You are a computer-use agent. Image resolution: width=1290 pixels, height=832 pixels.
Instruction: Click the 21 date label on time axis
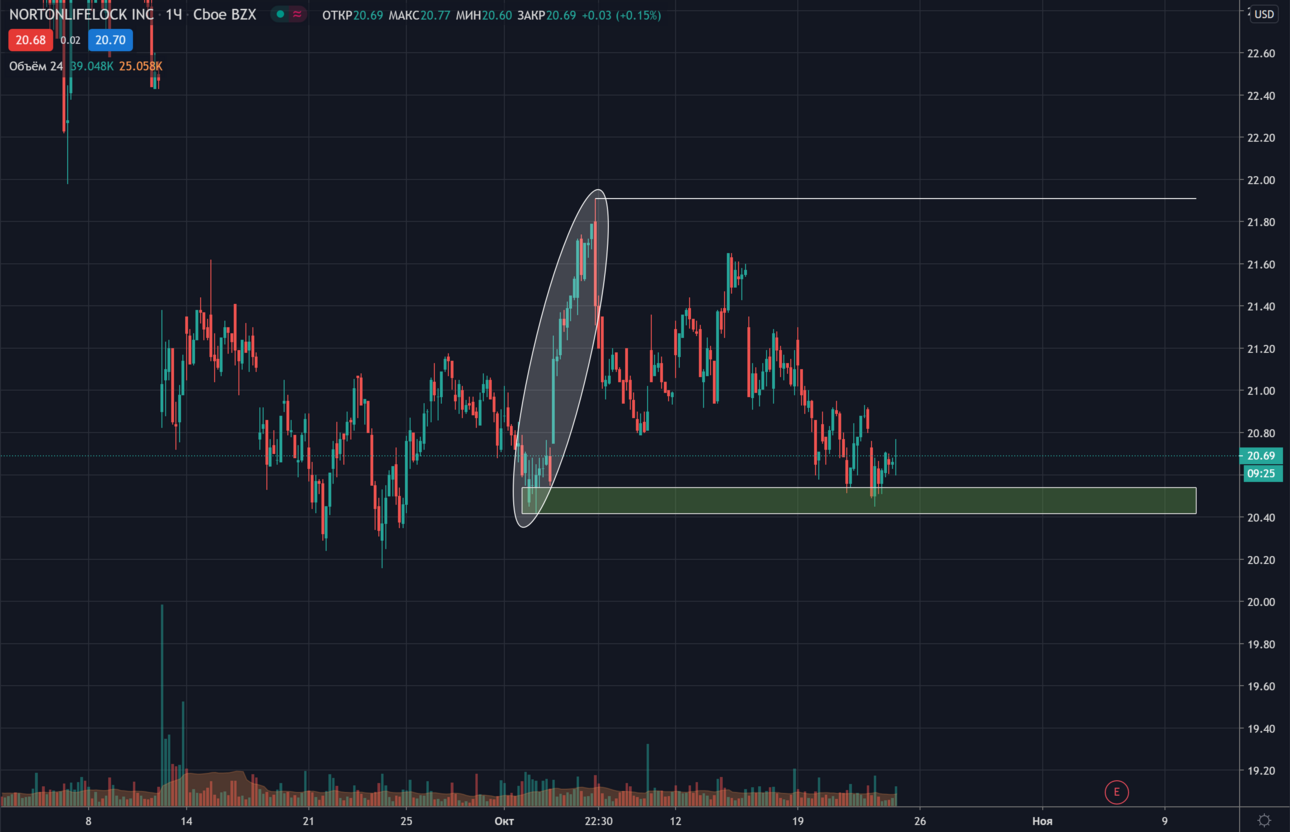click(308, 821)
